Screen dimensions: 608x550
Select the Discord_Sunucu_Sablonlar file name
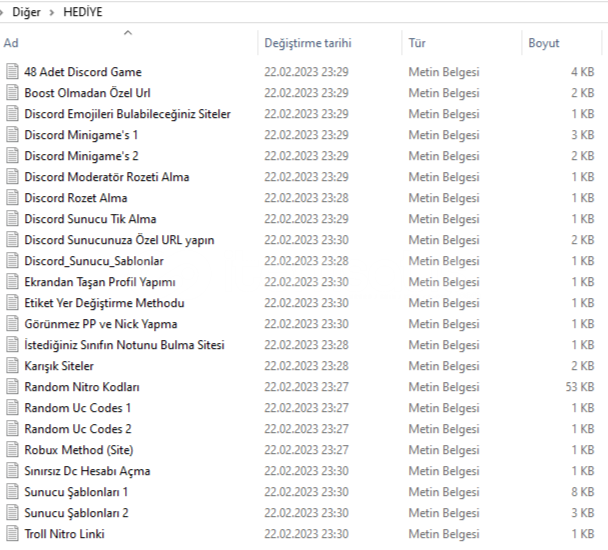click(x=94, y=261)
